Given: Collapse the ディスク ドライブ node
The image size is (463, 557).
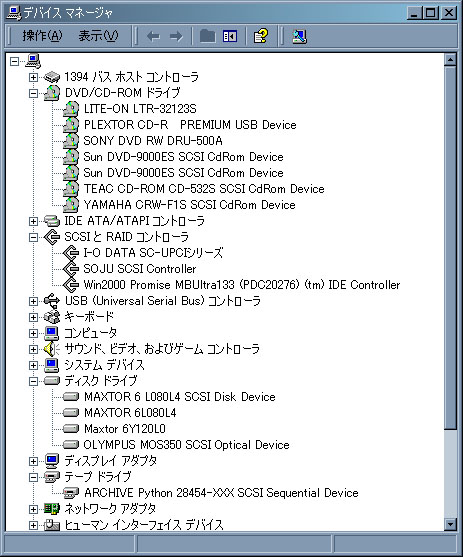Looking at the screenshot, I should [33, 381].
